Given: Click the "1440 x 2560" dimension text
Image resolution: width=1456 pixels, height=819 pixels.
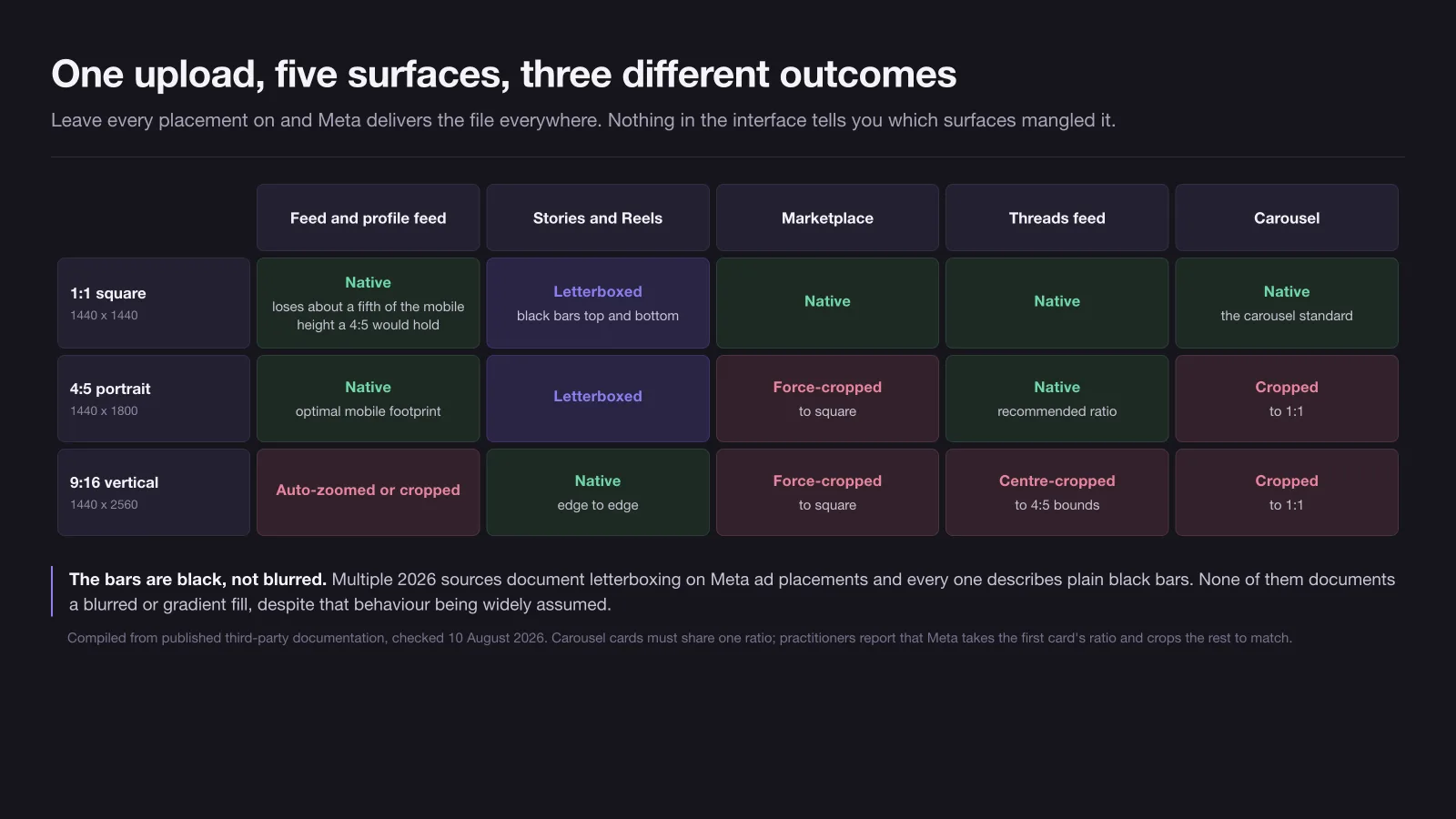Looking at the screenshot, I should click(104, 505).
